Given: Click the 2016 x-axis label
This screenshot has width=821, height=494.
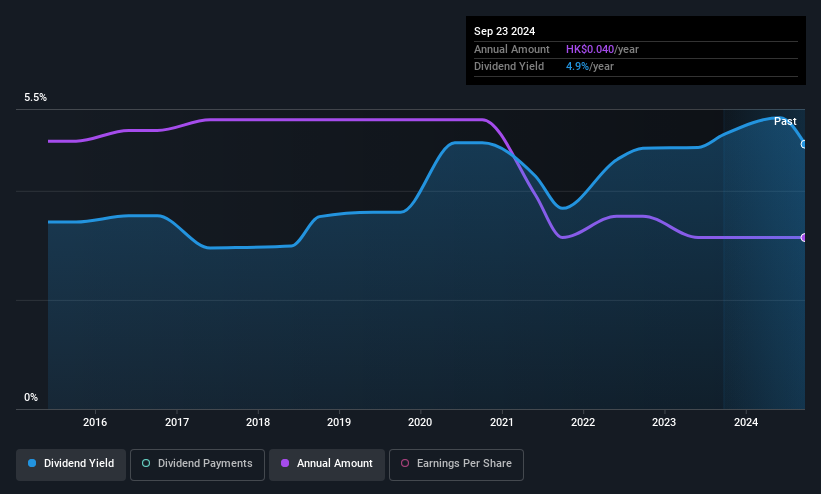Looking at the screenshot, I should [x=95, y=422].
